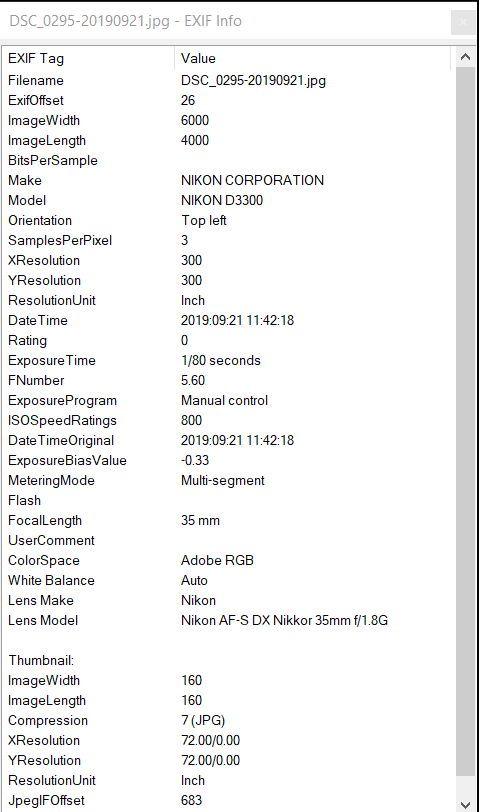479x812 pixels.
Task: Select the Orientation tag
Action: coord(40,220)
